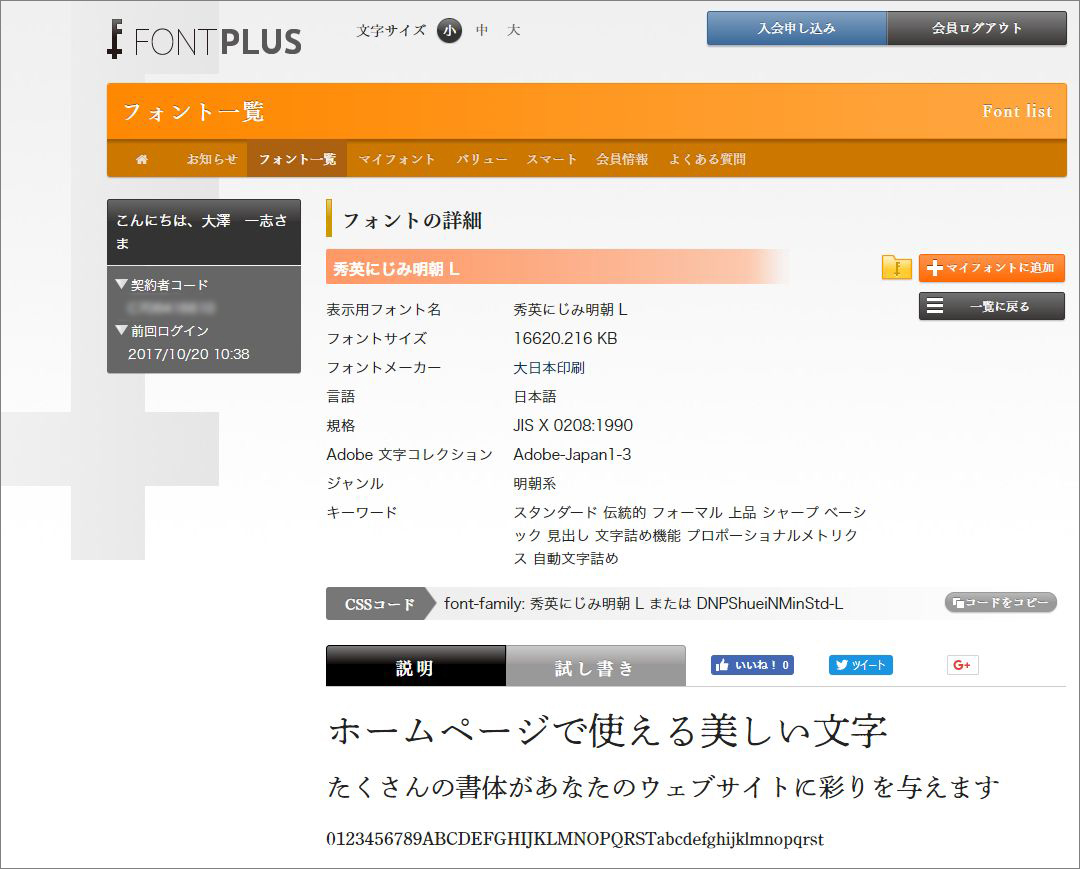Switch to the 説明 tab
This screenshot has width=1080, height=869.
tap(415, 666)
